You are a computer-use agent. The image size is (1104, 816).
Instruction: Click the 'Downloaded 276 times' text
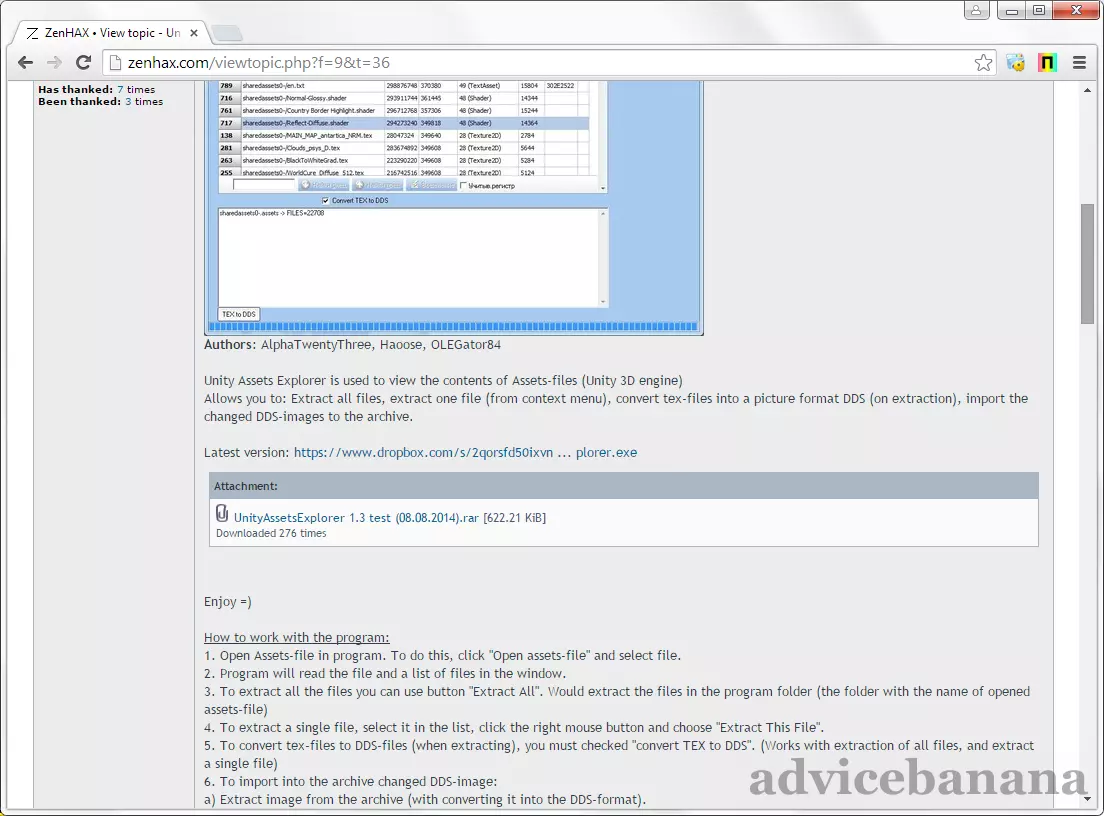pyautogui.click(x=271, y=533)
